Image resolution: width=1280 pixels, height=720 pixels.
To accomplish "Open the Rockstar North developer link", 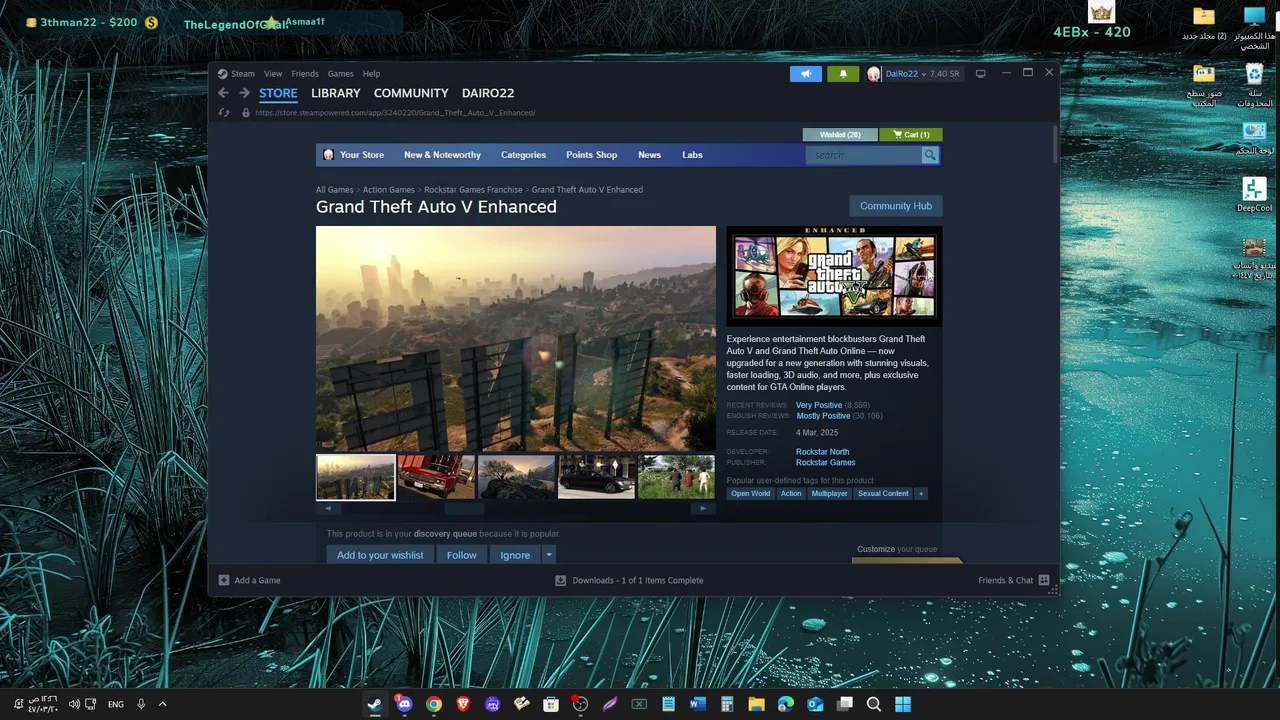I will click(x=822, y=452).
